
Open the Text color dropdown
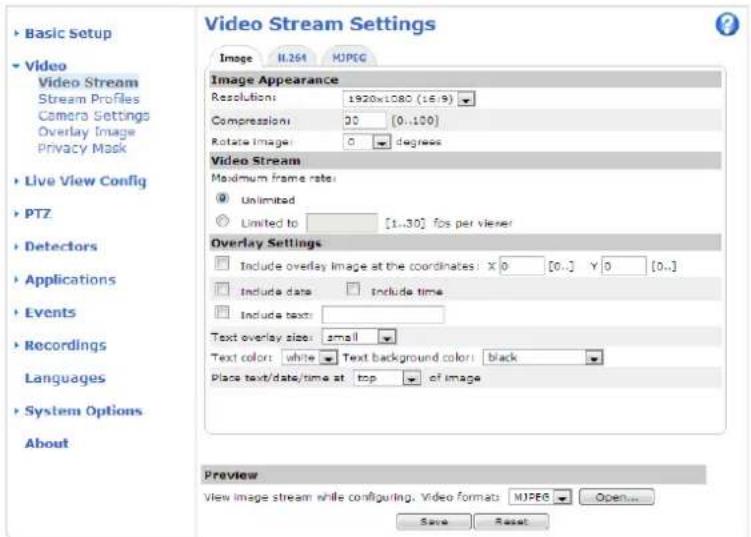click(309, 358)
